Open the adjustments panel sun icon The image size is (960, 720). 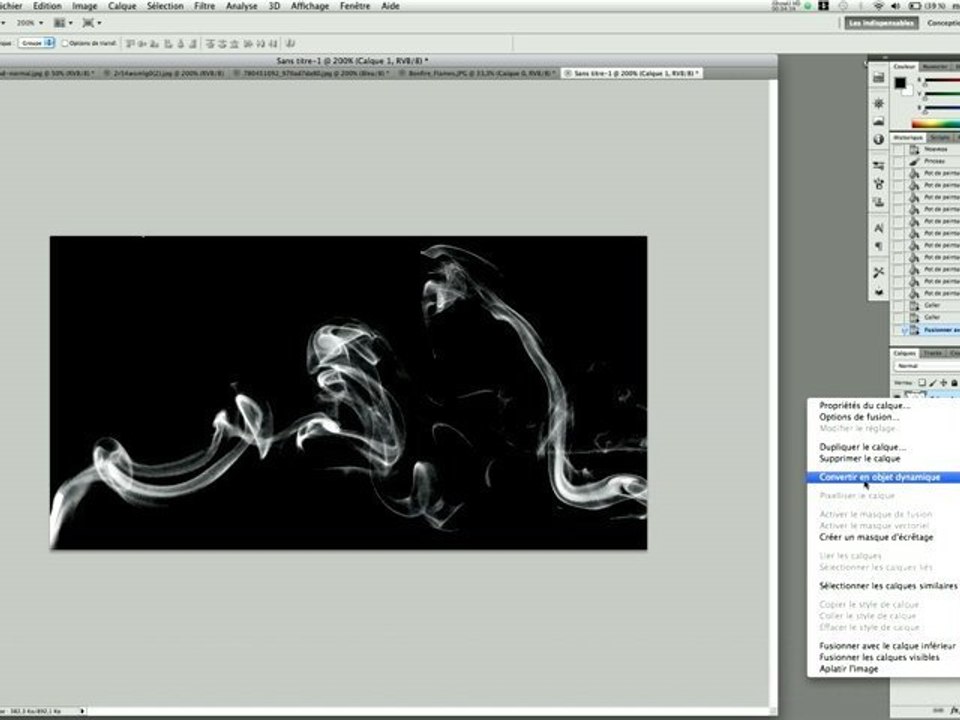pyautogui.click(x=879, y=103)
